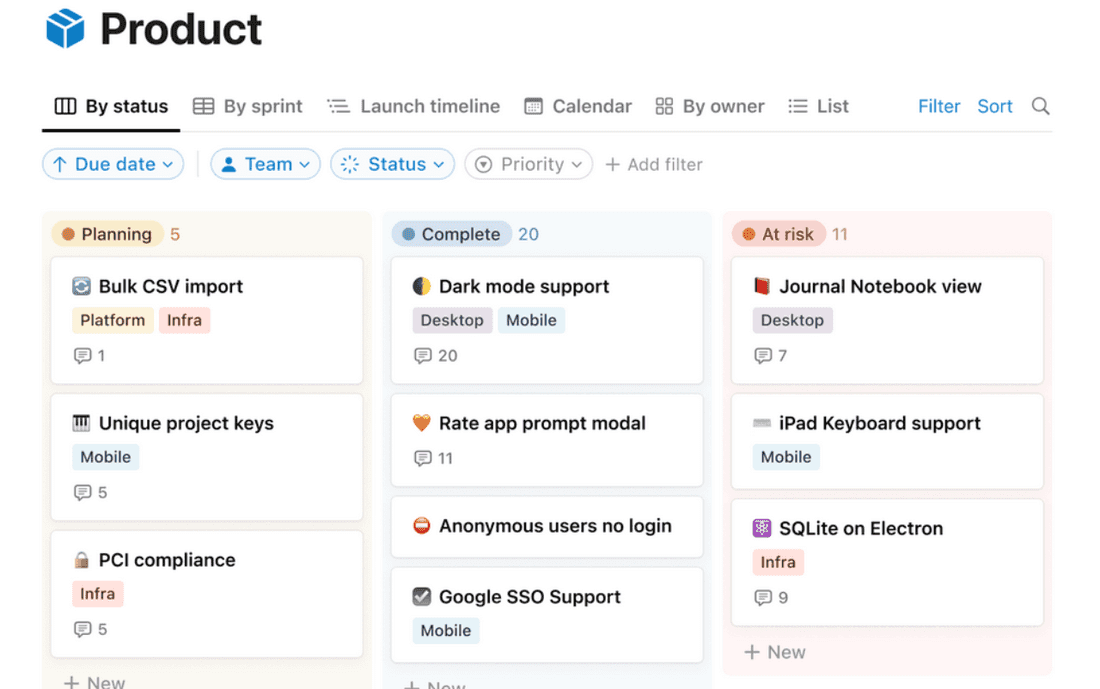
Task: Open the Team filter dropdown
Action: click(x=265, y=164)
